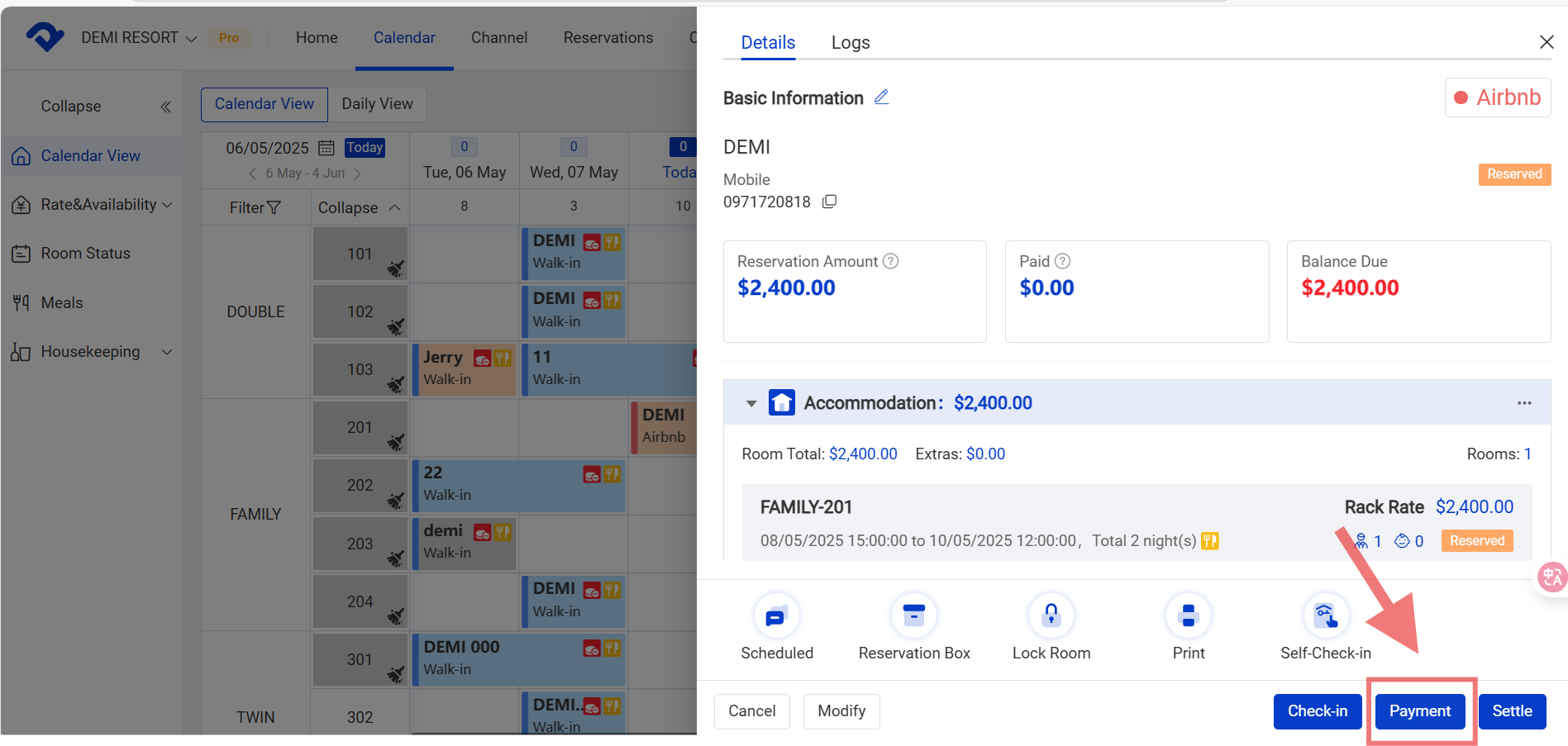Collapse the Accommodation section triangle
Image resolution: width=1568 pixels, height=746 pixels.
(x=751, y=403)
